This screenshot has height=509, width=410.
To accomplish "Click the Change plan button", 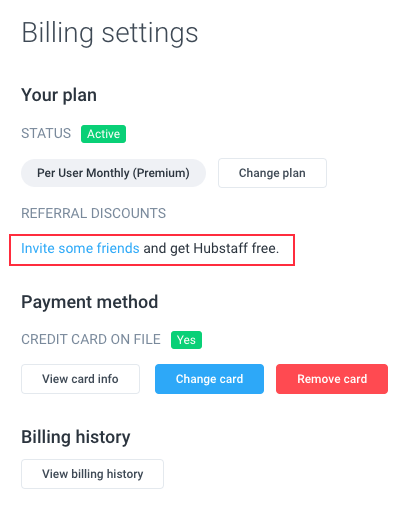I will pyautogui.click(x=272, y=173).
